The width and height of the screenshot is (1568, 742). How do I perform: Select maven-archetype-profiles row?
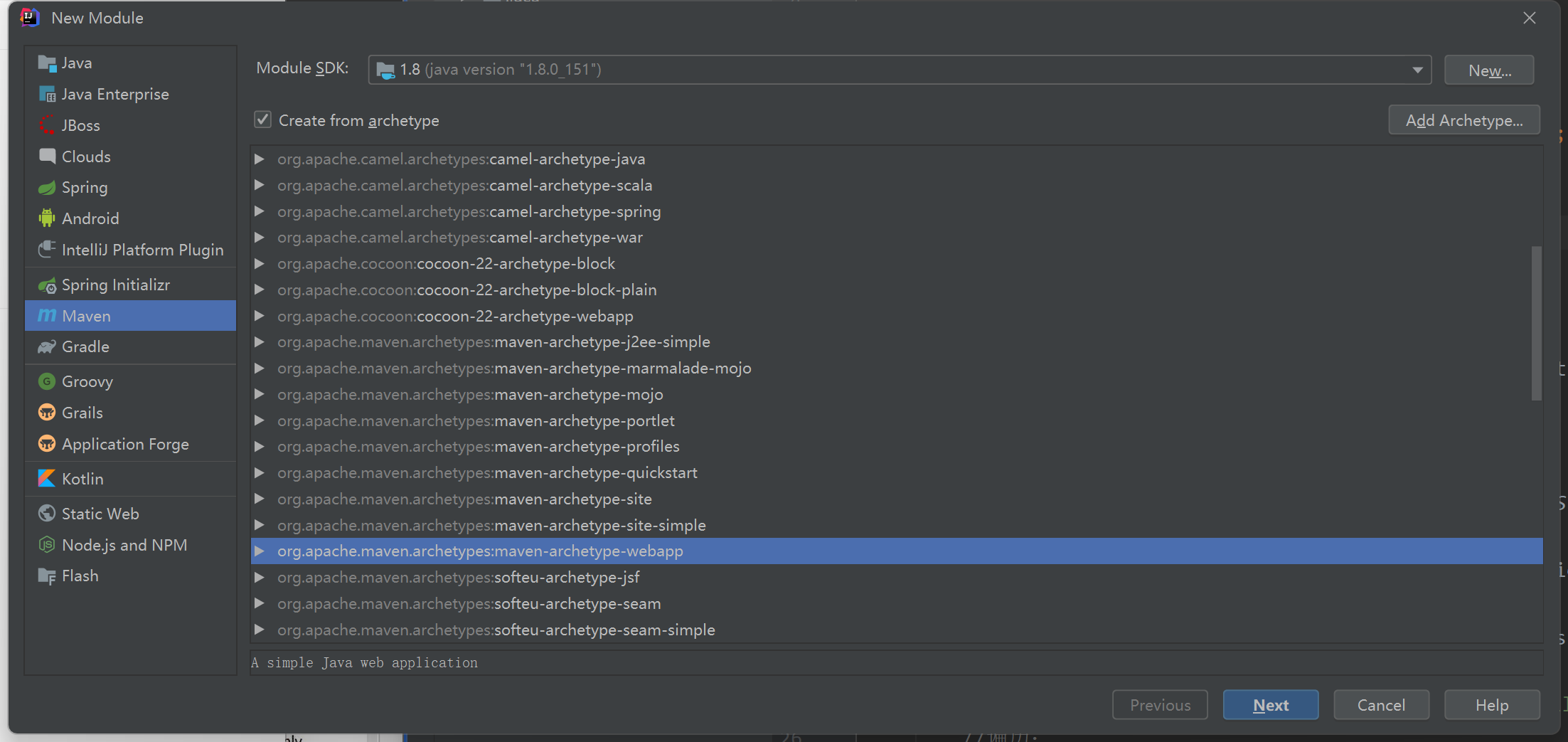(897, 446)
